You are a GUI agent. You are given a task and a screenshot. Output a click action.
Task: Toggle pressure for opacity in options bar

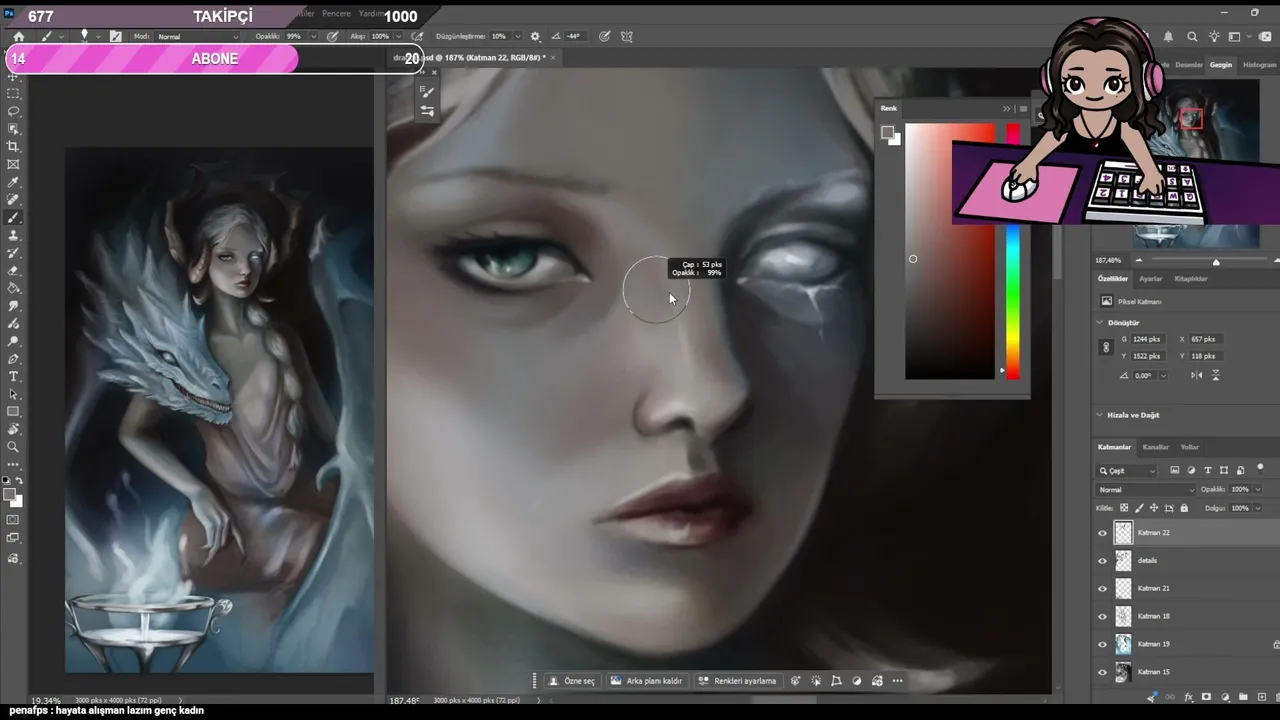(332, 36)
